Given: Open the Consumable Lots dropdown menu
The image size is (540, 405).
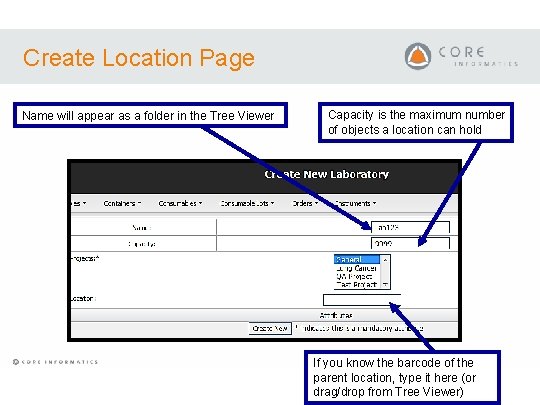Looking at the screenshot, I should click(247, 204).
